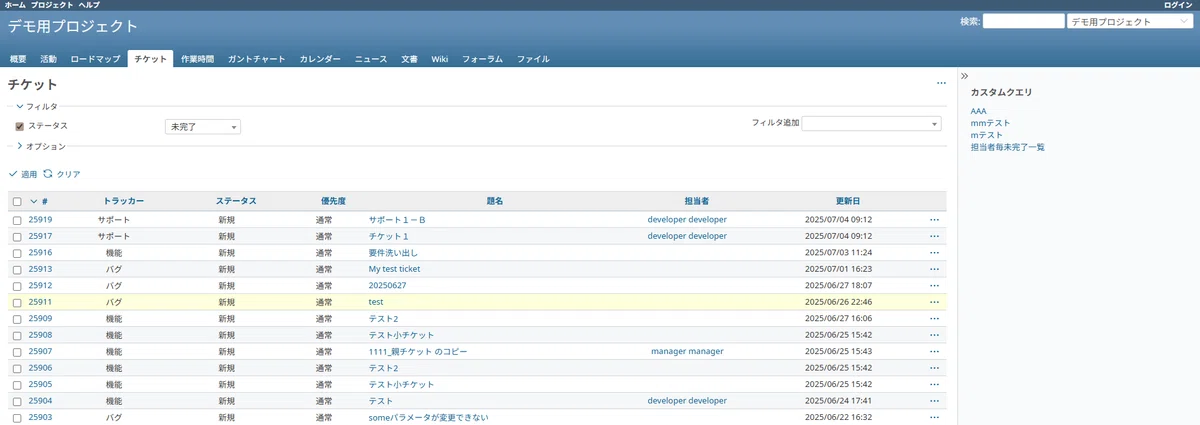This screenshot has height=425, width=1200.
Task: Sort by the トラッカー column header
Action: pos(124,201)
